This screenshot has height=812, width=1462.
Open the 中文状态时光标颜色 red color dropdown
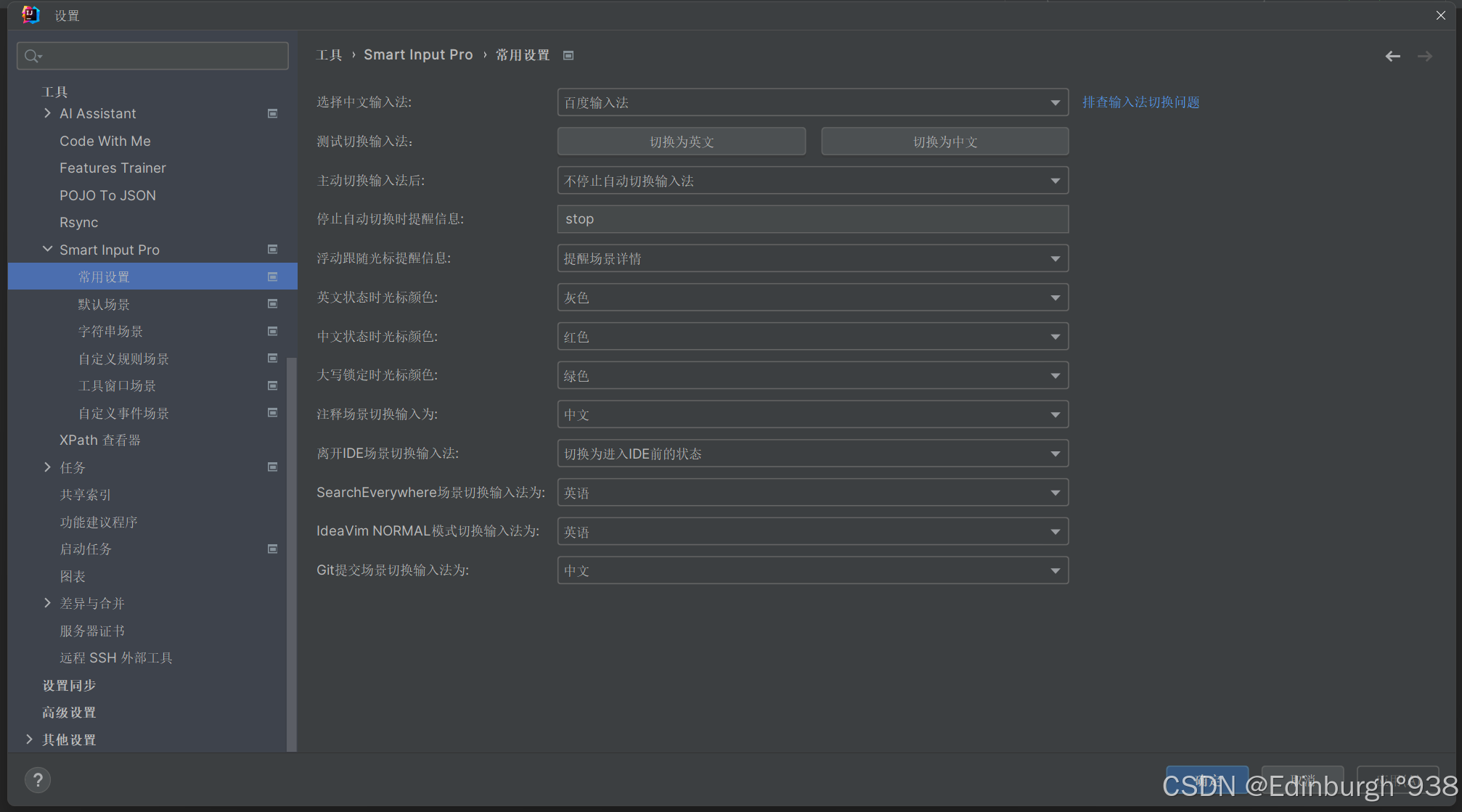[1056, 336]
